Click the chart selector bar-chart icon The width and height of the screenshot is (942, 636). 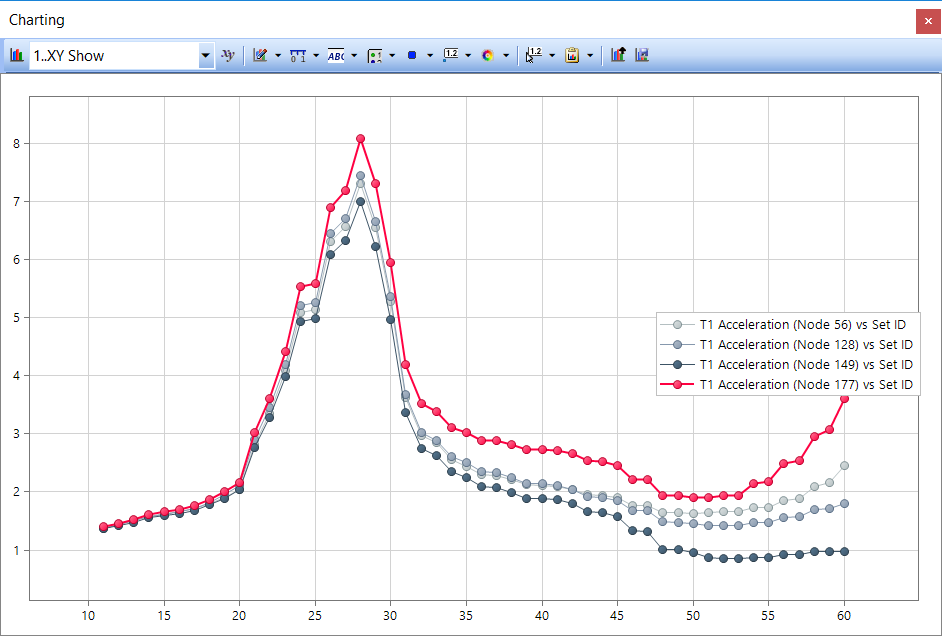point(16,55)
